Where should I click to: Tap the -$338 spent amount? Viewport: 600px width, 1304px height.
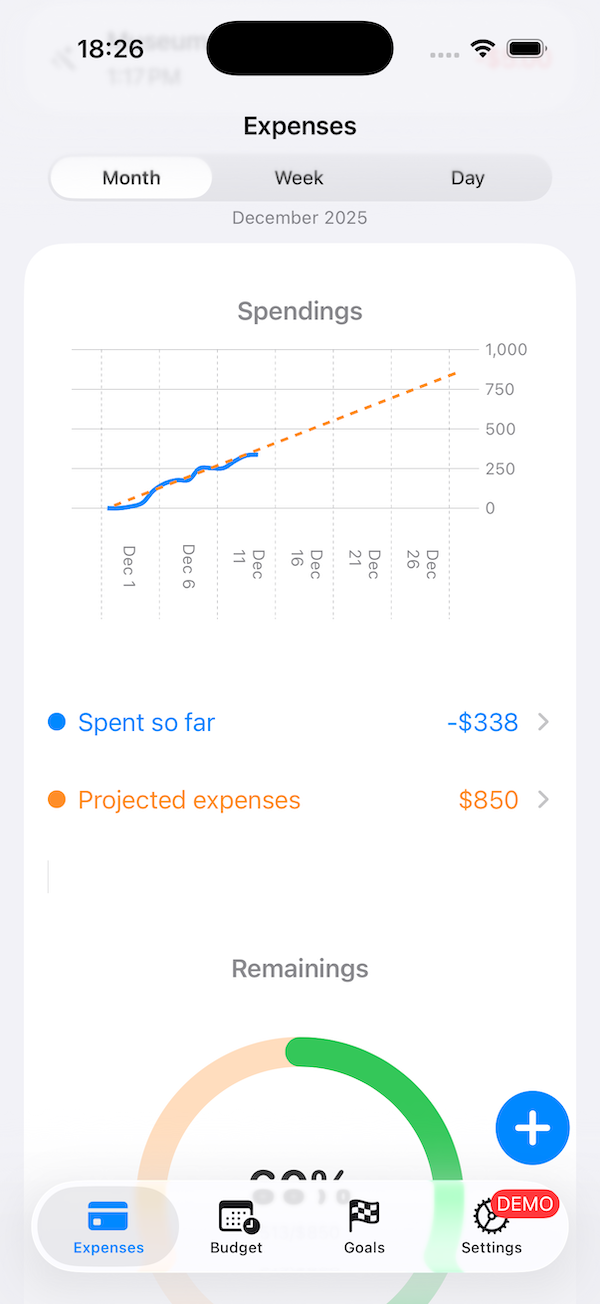click(484, 722)
